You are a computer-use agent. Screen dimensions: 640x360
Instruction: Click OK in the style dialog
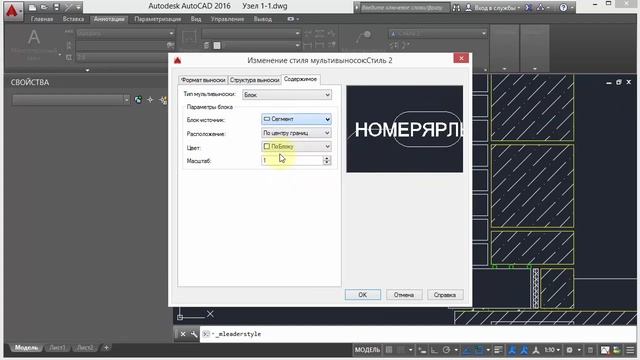[x=362, y=295]
